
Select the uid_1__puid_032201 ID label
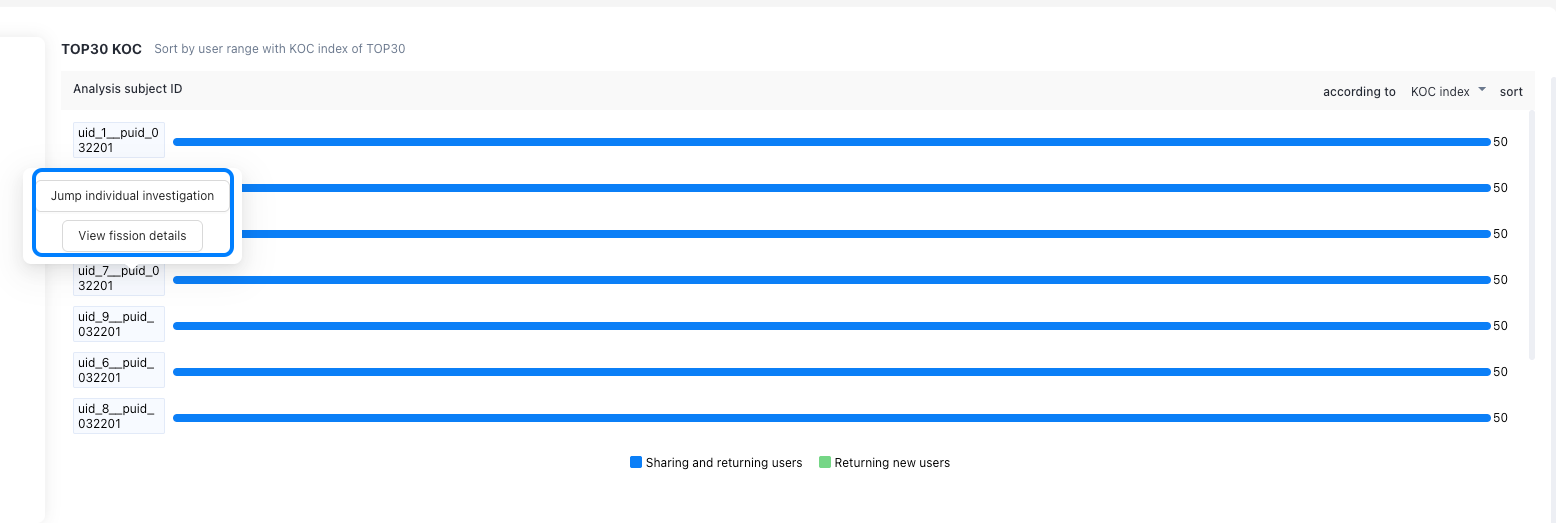pos(119,140)
